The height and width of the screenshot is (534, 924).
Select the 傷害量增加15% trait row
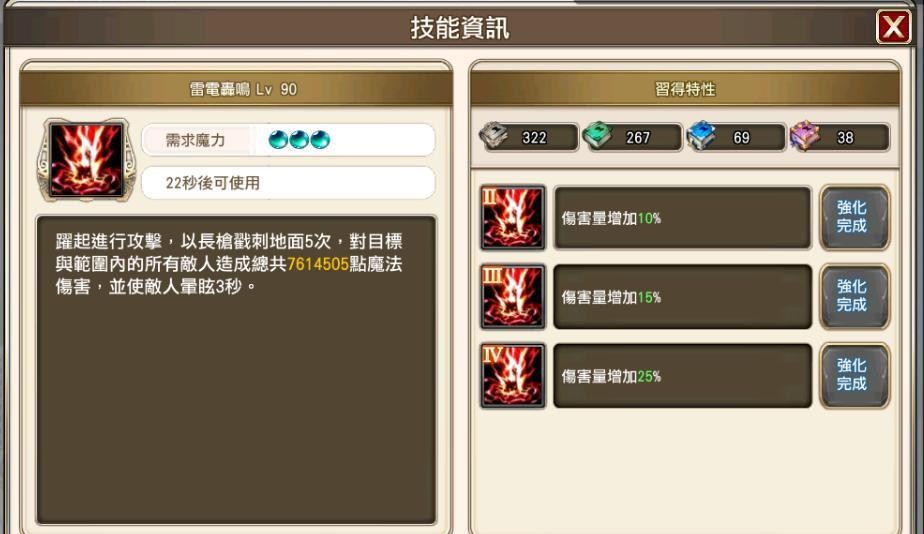point(682,296)
